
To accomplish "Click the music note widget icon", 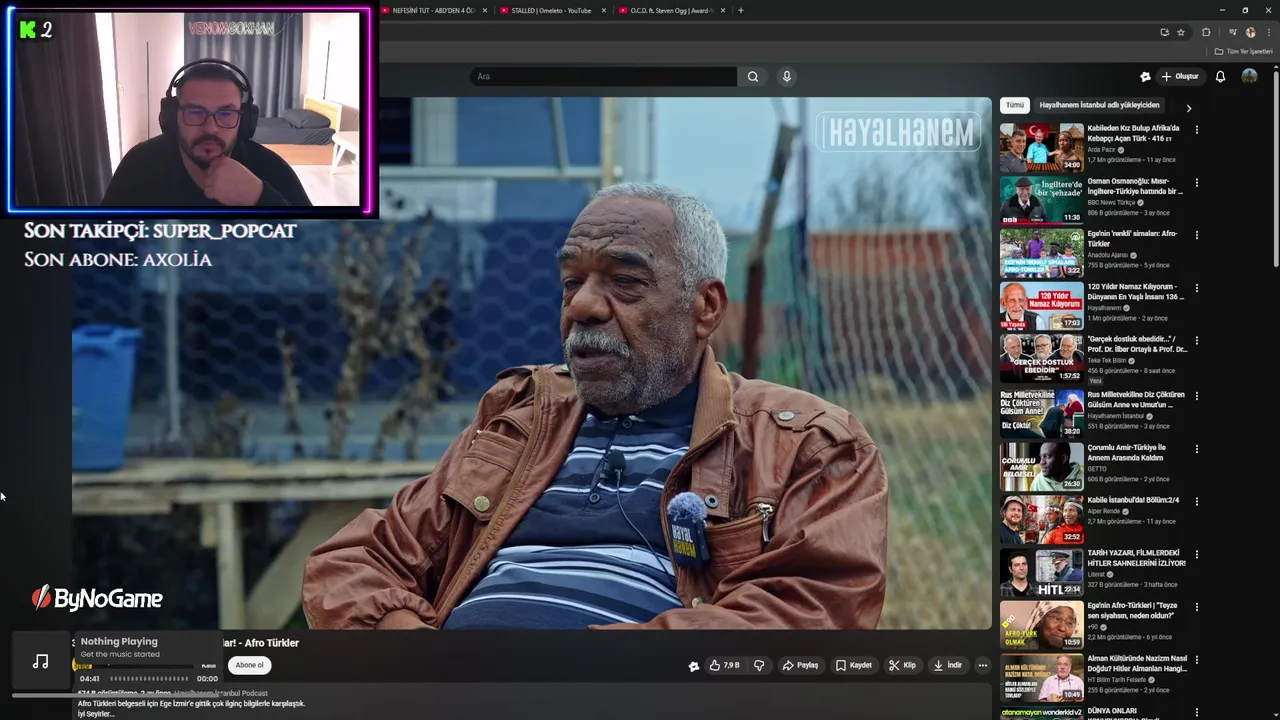I will click(x=41, y=661).
